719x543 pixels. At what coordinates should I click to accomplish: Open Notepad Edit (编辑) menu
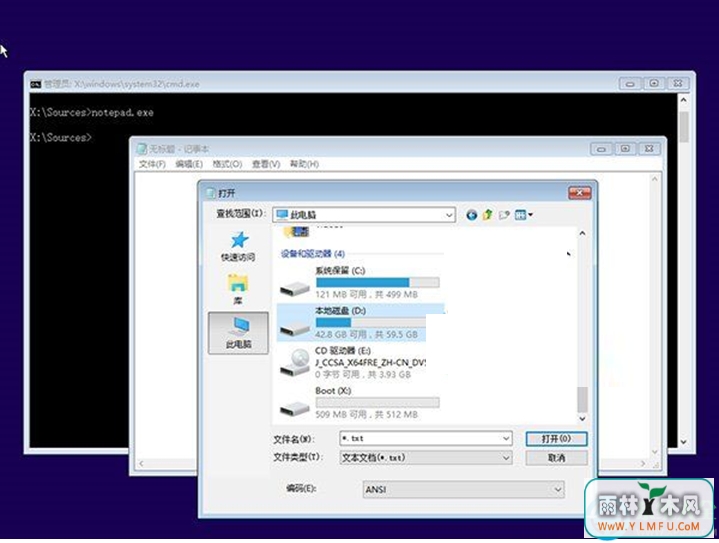[188, 164]
